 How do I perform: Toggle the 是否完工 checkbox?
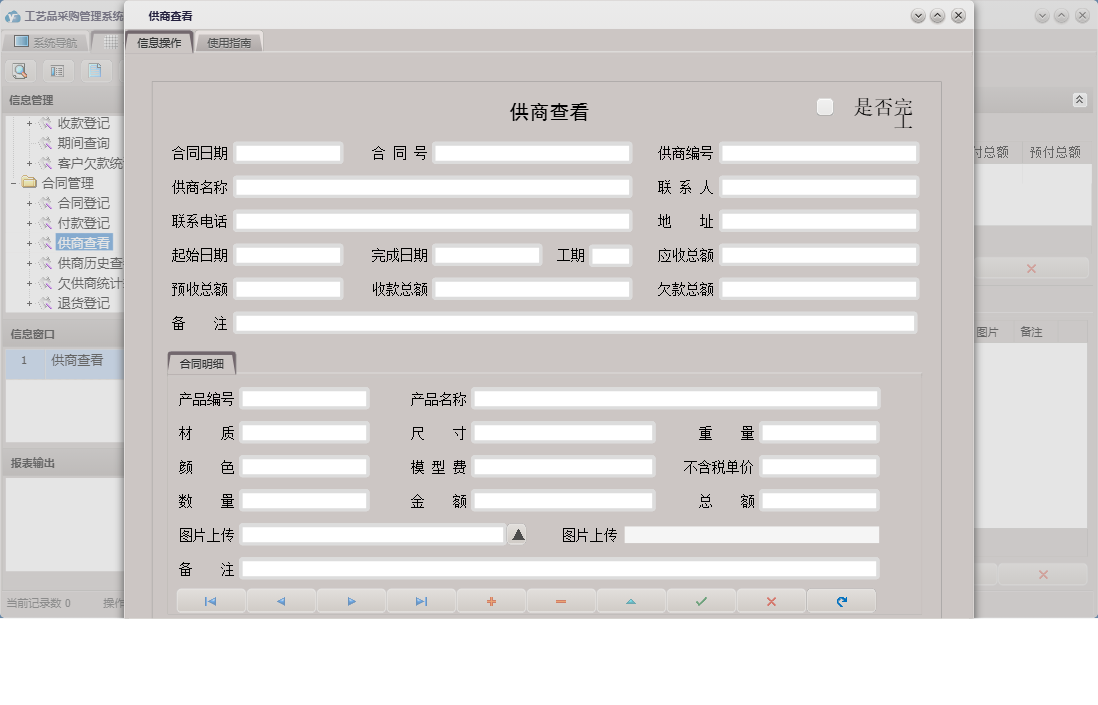[x=824, y=106]
